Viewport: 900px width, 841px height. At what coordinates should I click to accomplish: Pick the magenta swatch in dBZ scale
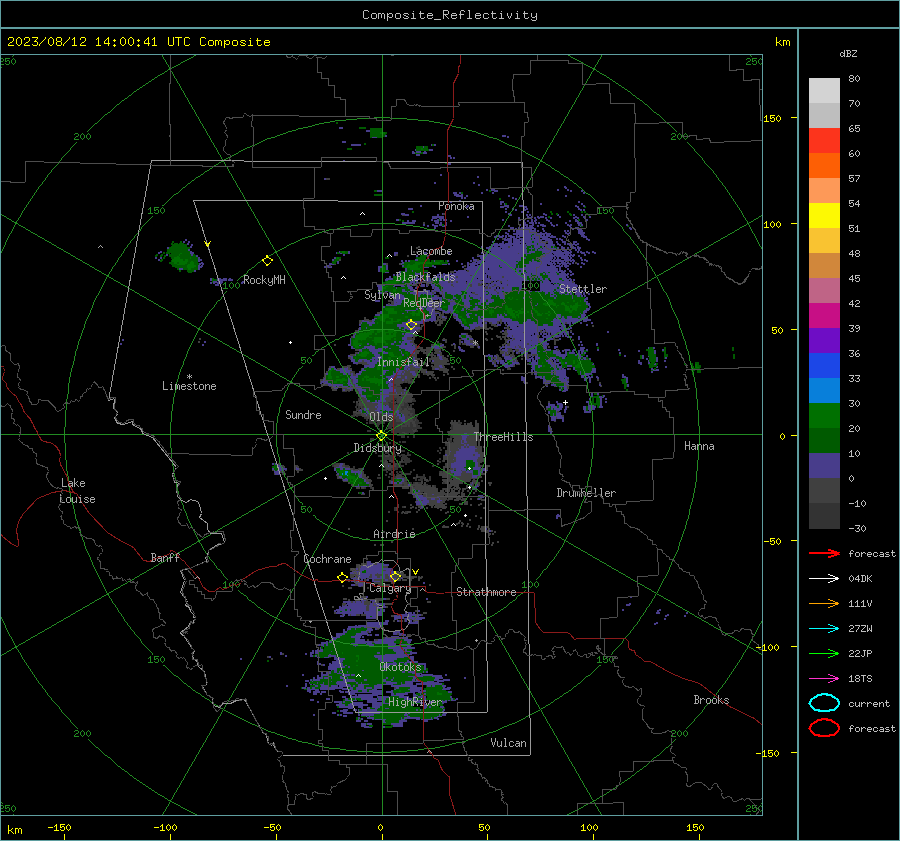click(x=824, y=315)
